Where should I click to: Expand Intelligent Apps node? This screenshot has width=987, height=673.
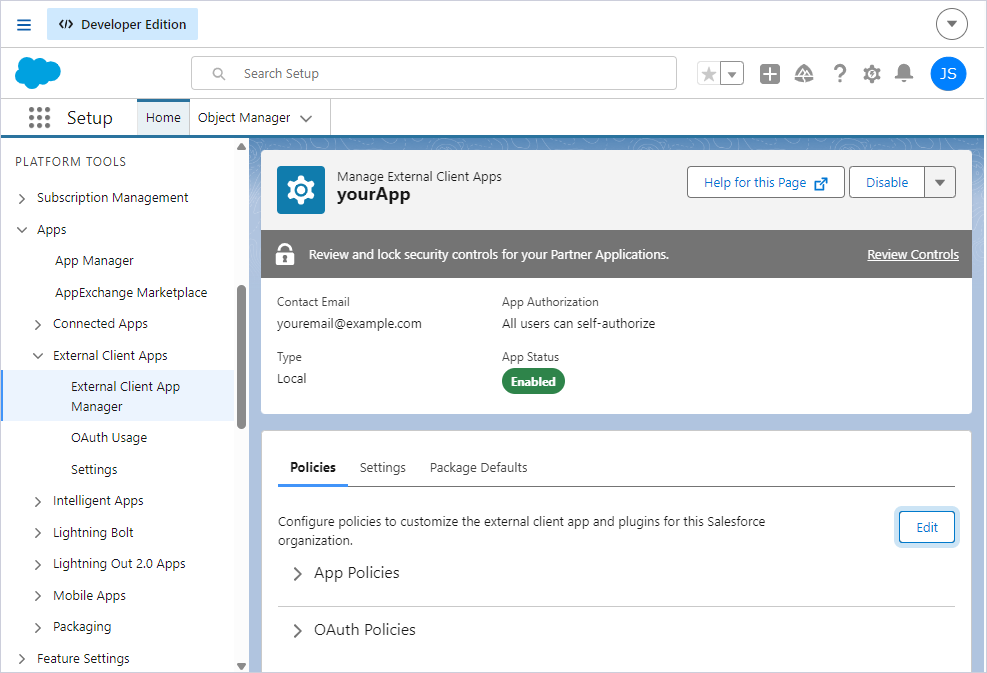coord(38,501)
